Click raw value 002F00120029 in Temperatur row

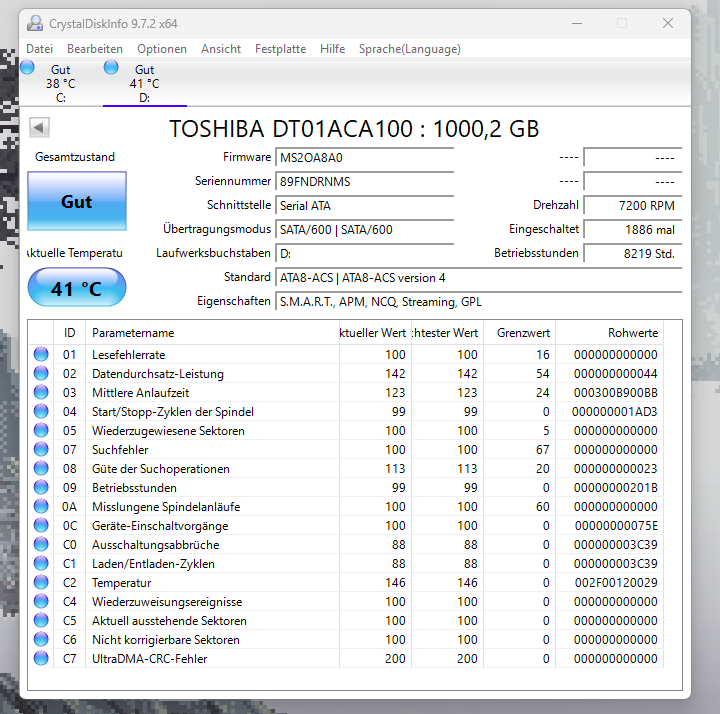coord(616,582)
